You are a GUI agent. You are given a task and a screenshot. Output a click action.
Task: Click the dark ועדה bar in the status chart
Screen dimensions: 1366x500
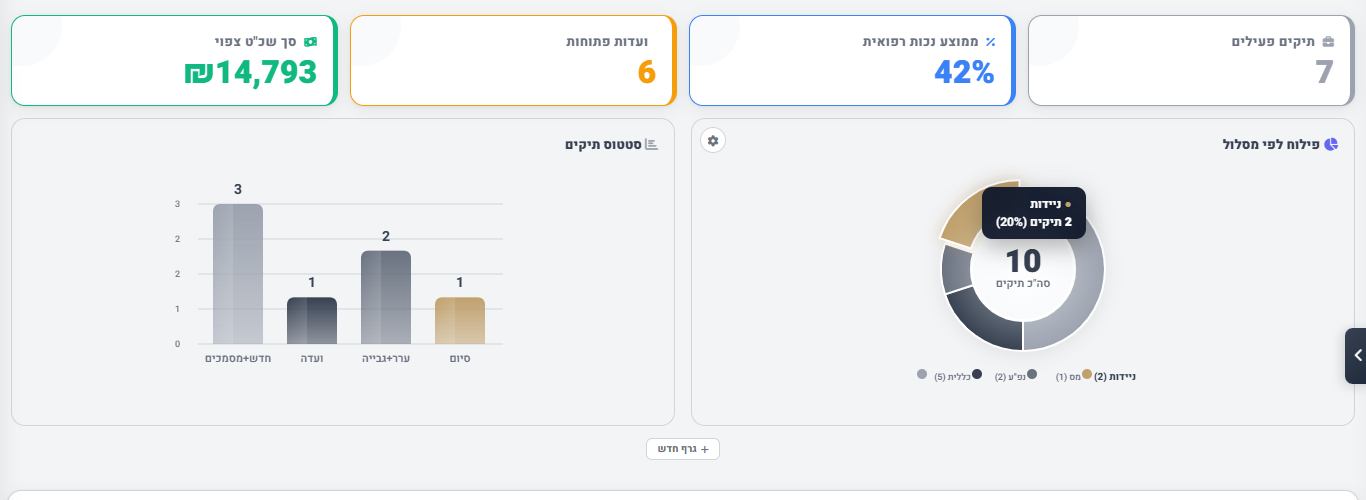click(312, 320)
